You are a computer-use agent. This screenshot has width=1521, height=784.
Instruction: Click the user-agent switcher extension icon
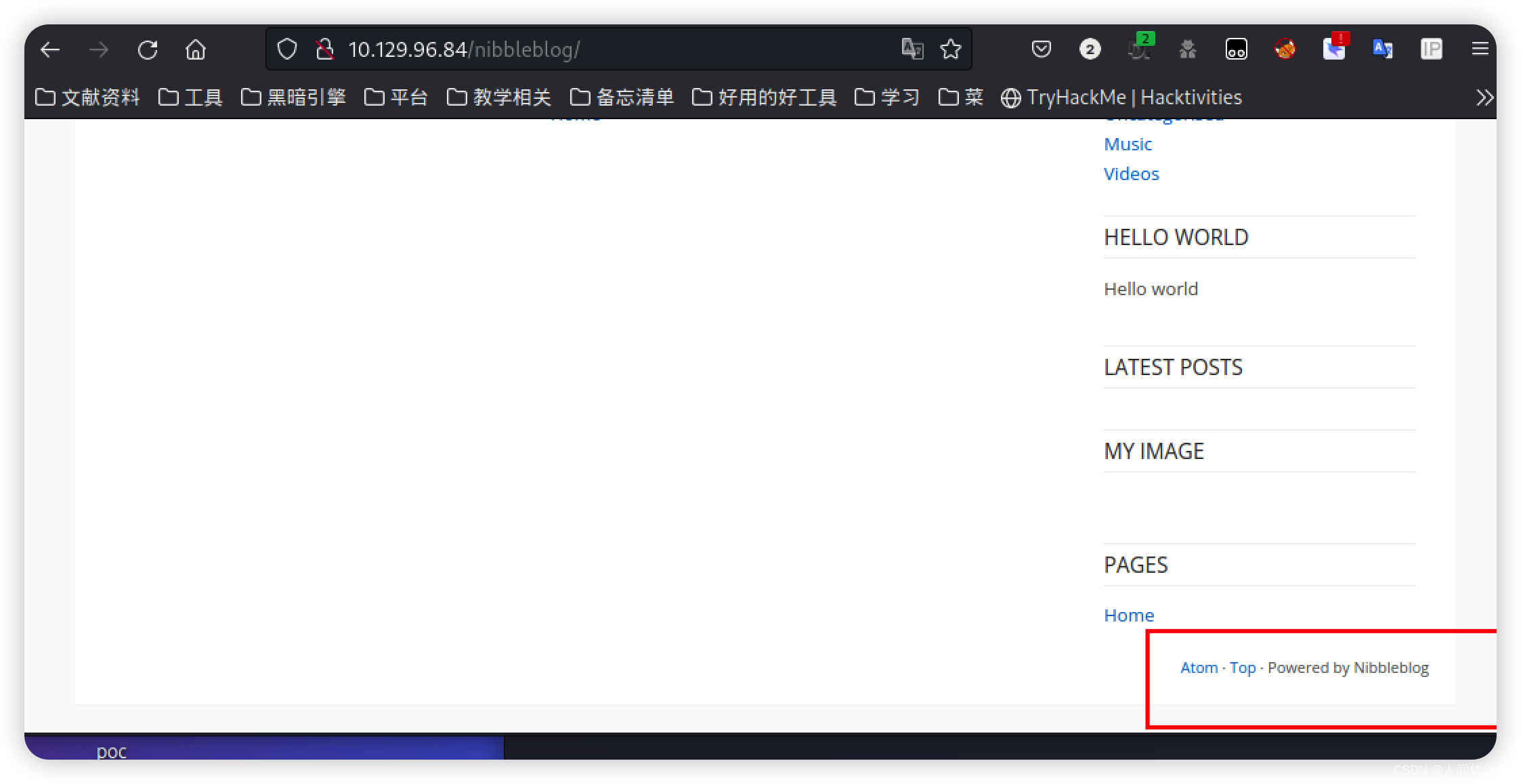pos(1187,49)
